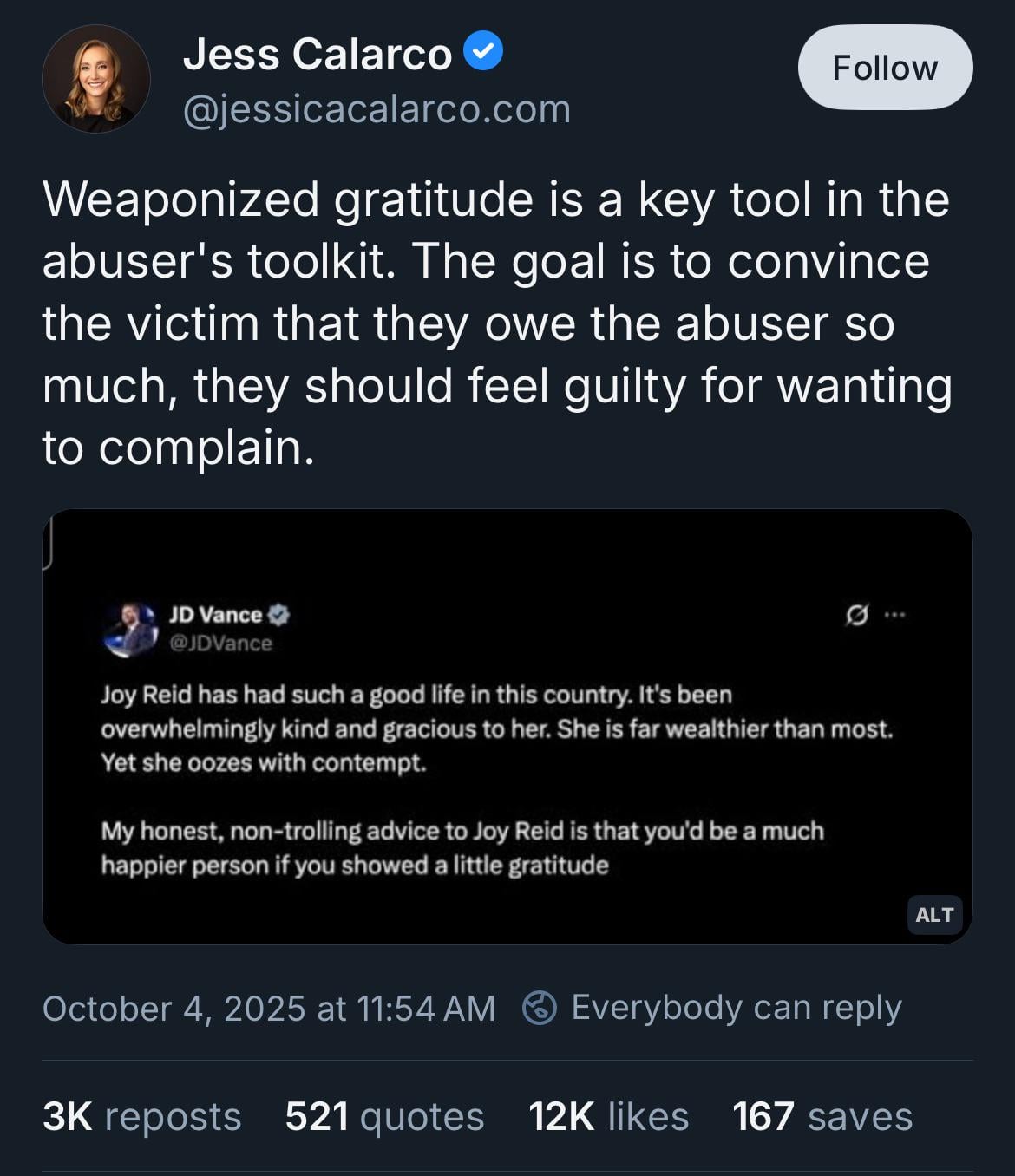The height and width of the screenshot is (1176, 1015).
Task: Click JD Vance's avatar in the embedded tweet
Action: (x=130, y=629)
